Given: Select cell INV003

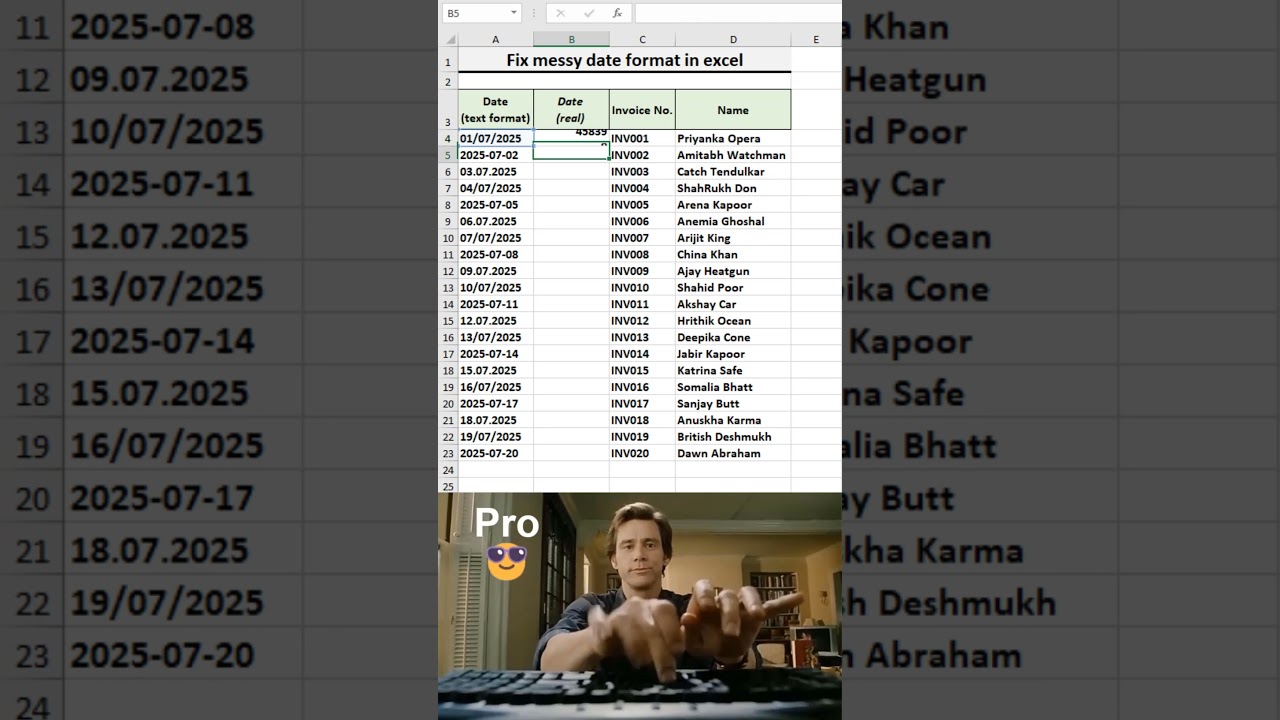Looking at the screenshot, I should [x=642, y=172].
